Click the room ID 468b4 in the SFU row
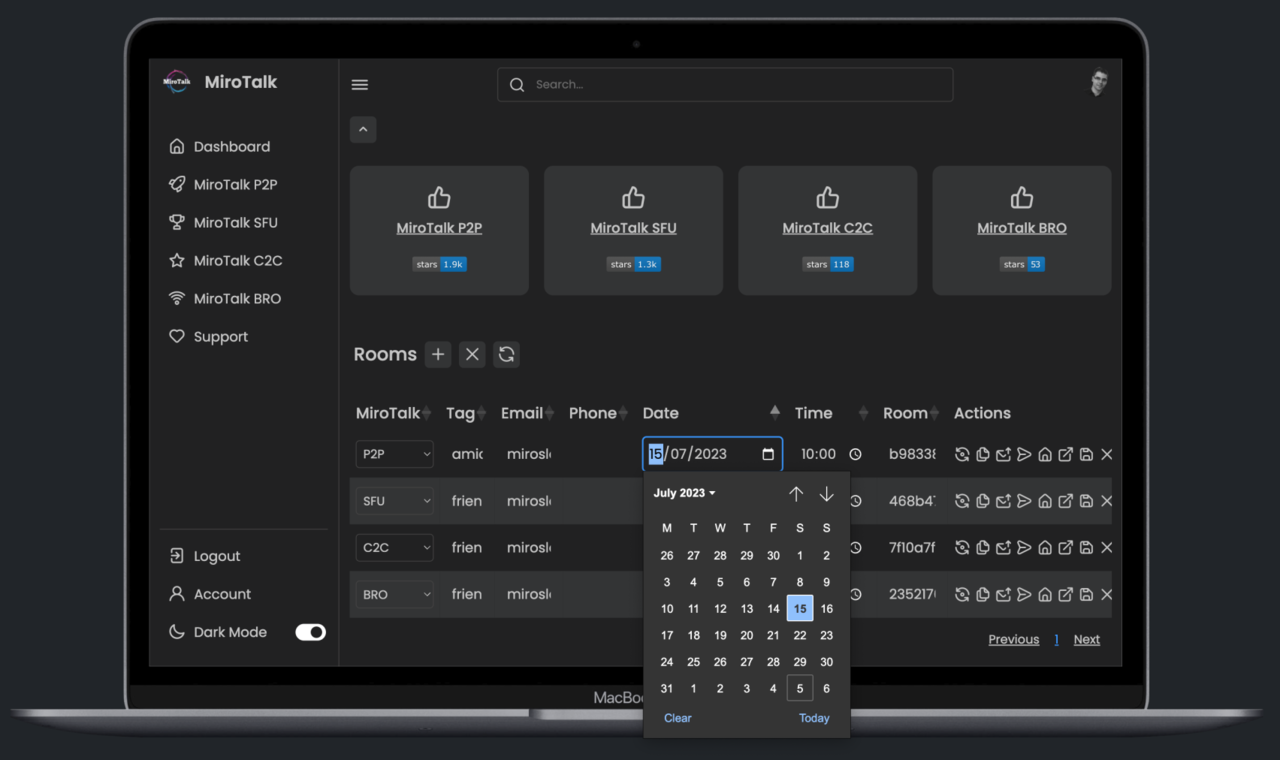Viewport: 1280px width, 760px height. [912, 501]
